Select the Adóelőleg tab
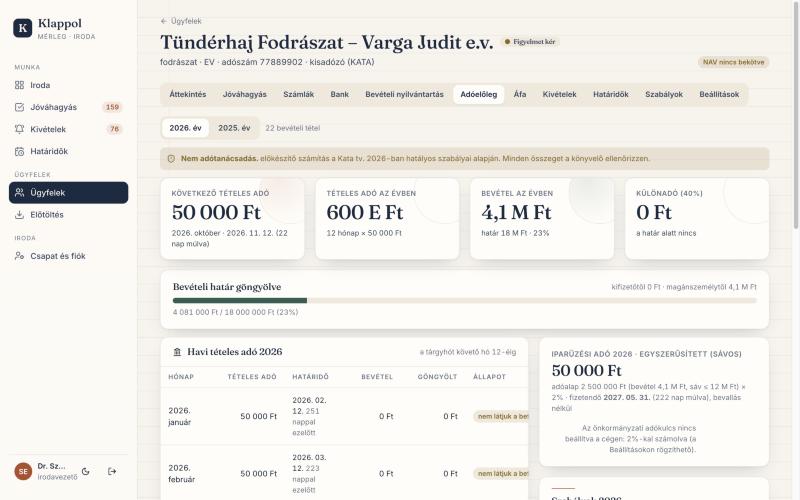The width and height of the screenshot is (800, 500). pyautogui.click(x=479, y=94)
